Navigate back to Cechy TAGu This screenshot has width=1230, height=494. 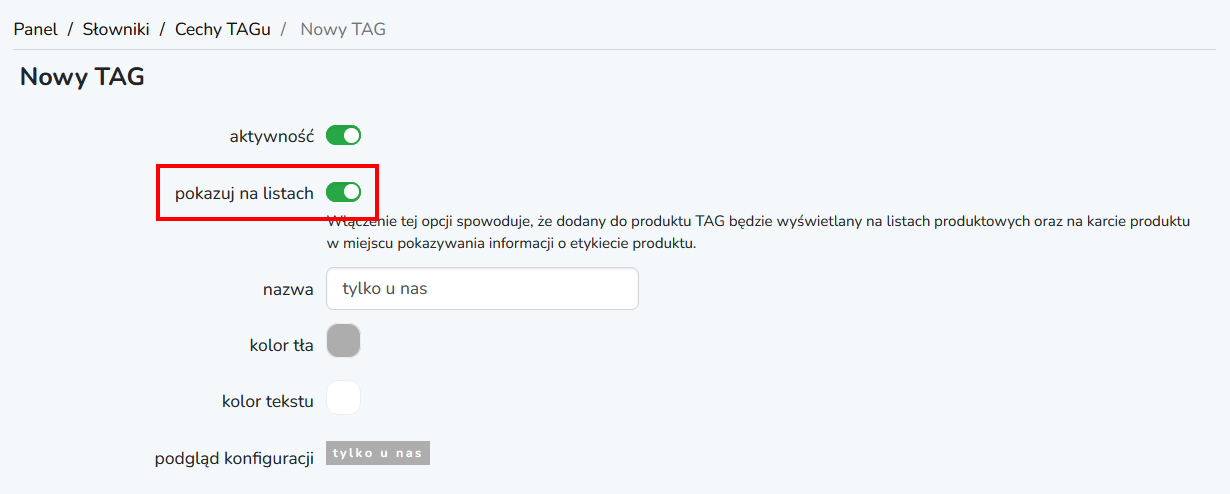tap(222, 29)
